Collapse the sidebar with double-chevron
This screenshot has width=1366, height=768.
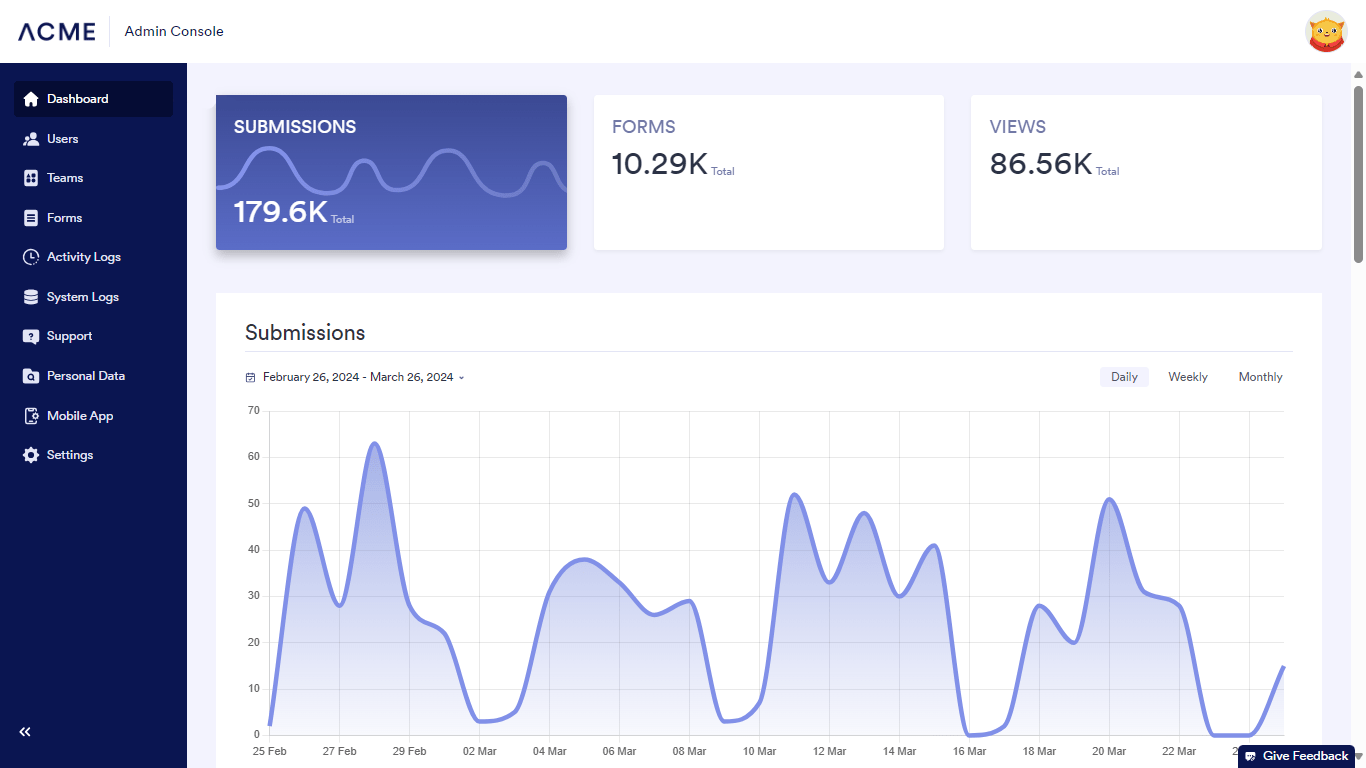(25, 732)
